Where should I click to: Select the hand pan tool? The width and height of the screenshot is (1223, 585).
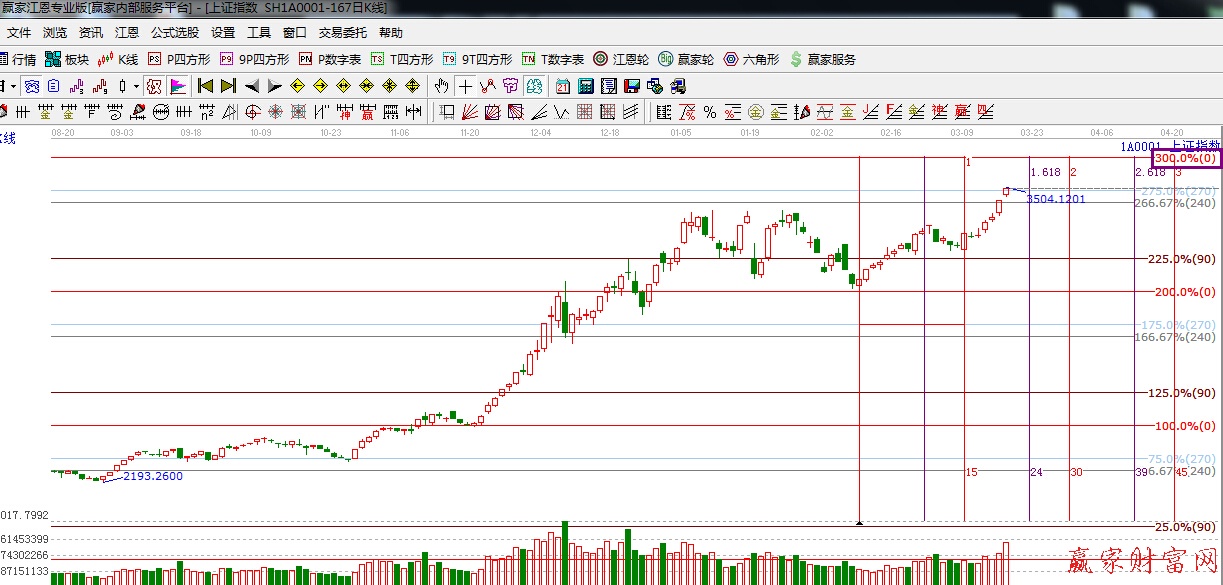click(x=441, y=86)
